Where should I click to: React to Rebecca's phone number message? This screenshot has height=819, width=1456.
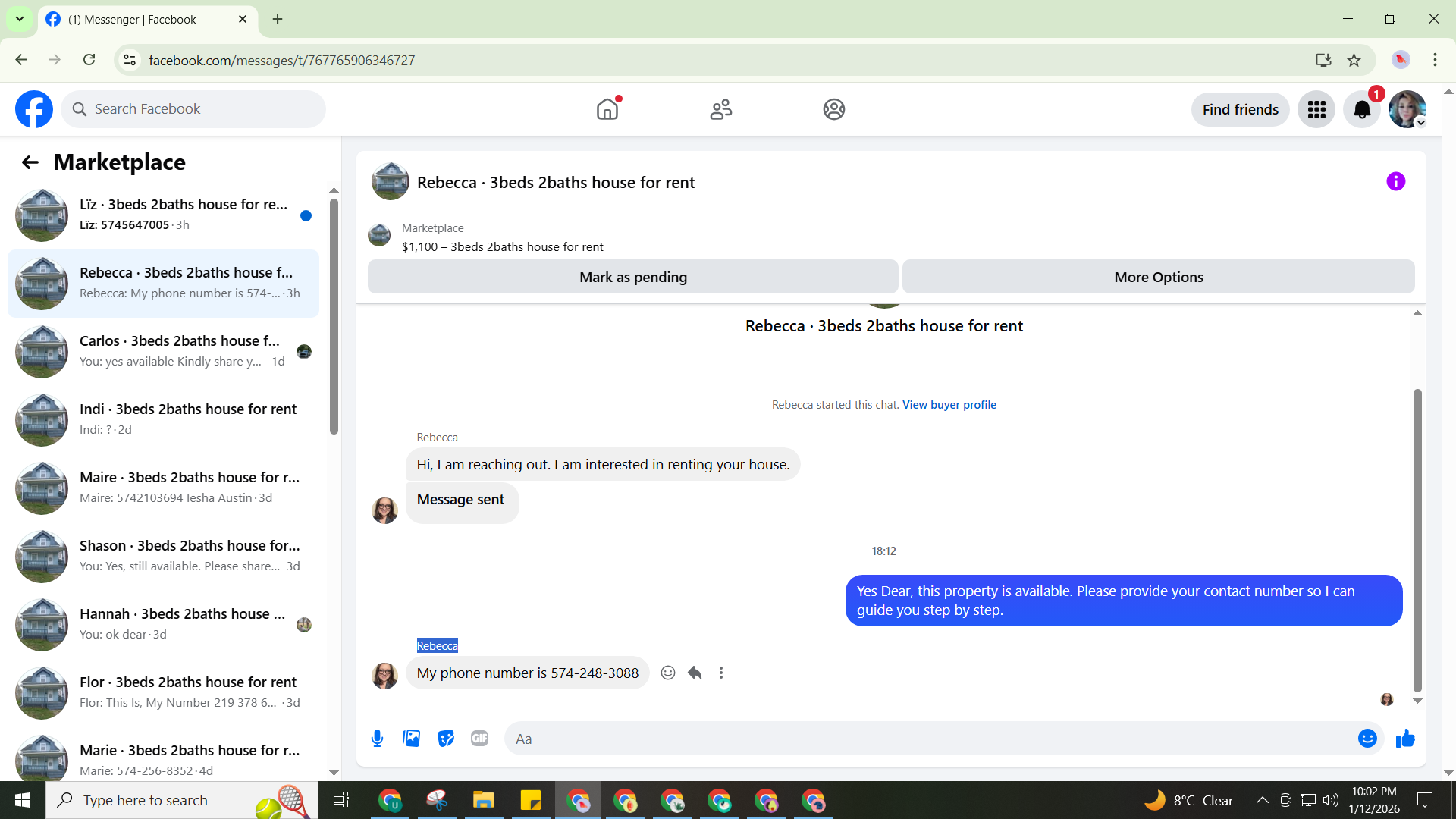(667, 673)
